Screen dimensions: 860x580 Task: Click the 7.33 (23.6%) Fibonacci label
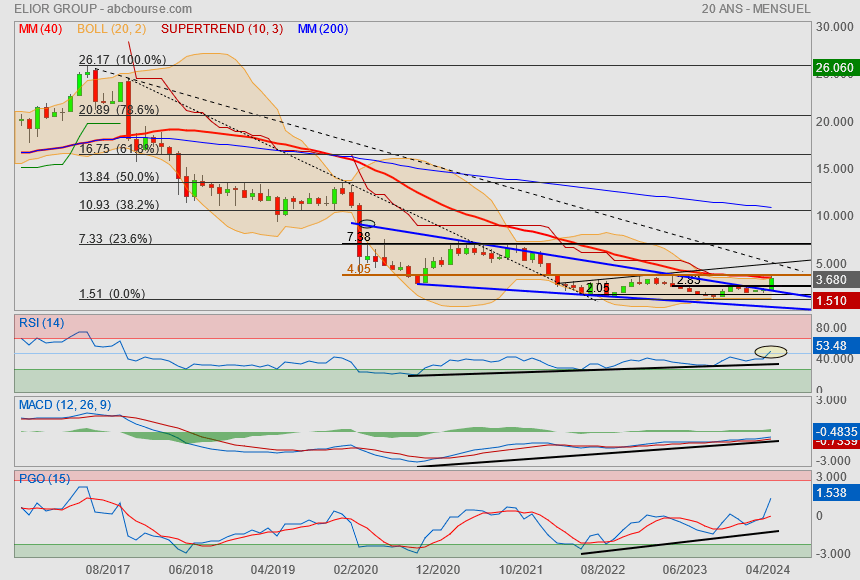(115, 239)
